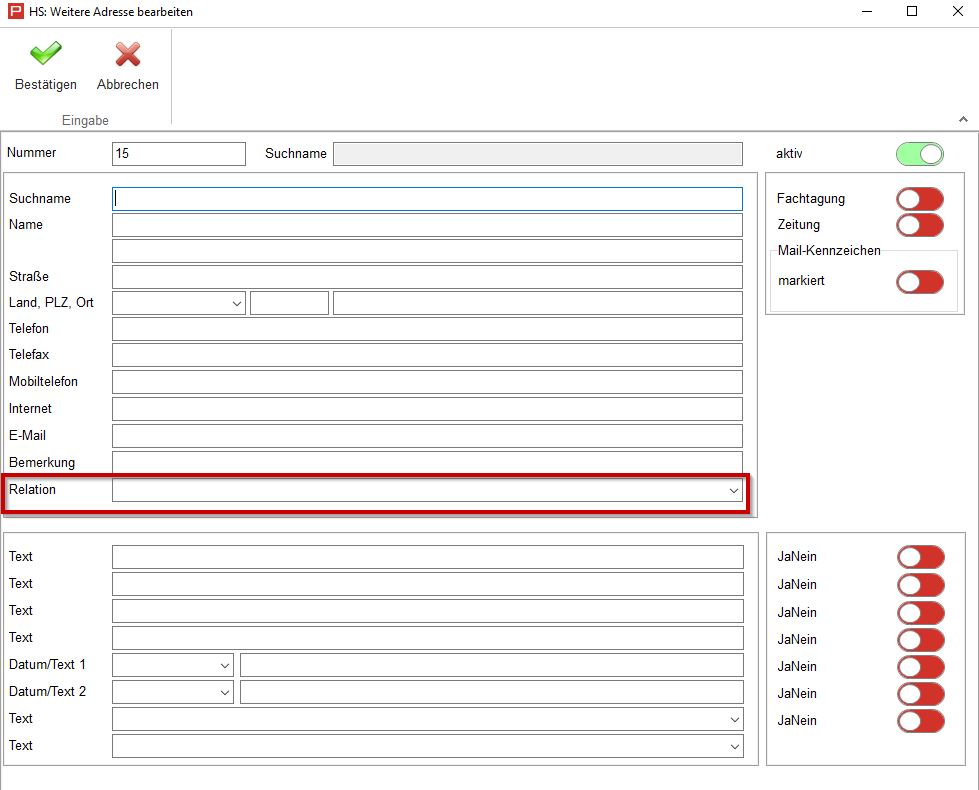Toggle the aktiv switch off

coord(919,154)
